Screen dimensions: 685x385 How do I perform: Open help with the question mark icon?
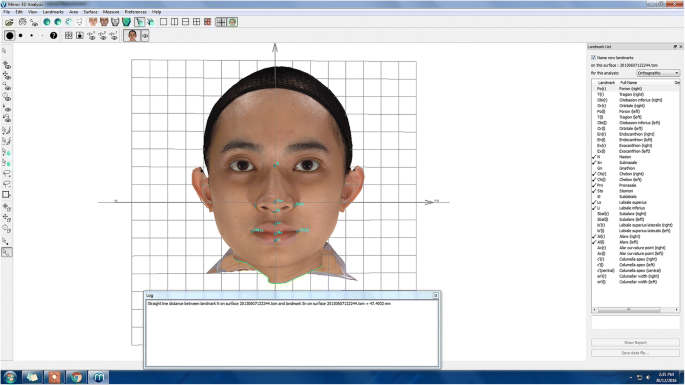coord(53,35)
